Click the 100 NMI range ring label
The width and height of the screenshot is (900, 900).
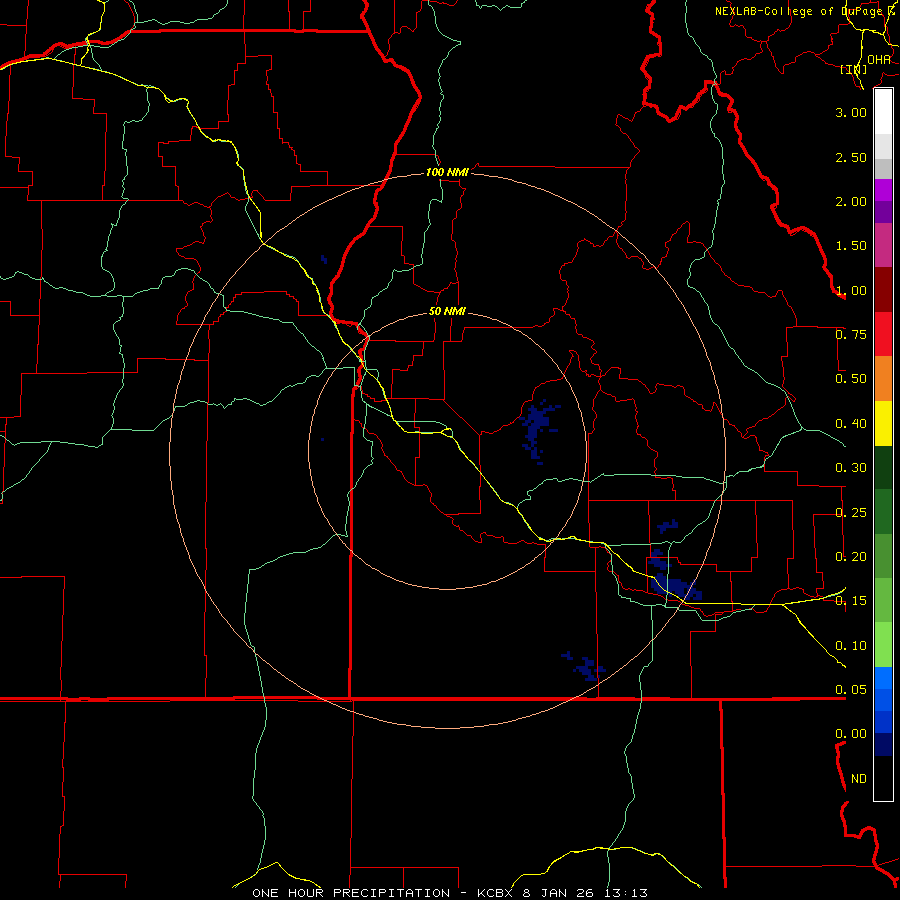pyautogui.click(x=448, y=172)
